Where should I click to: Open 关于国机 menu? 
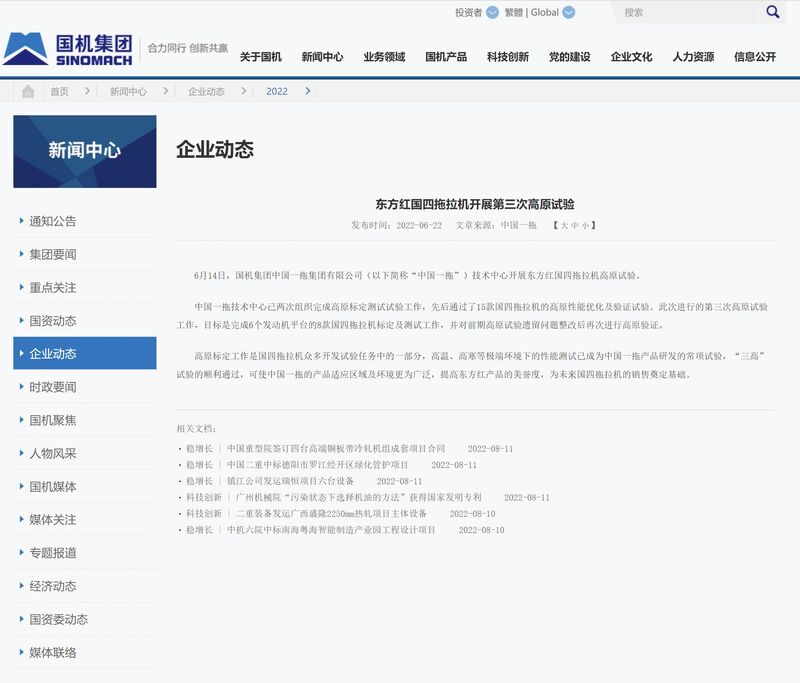tap(261, 57)
